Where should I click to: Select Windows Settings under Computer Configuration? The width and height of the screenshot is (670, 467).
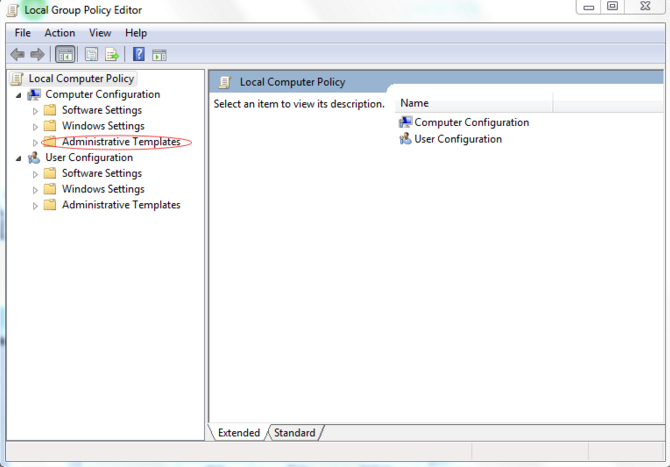(x=103, y=126)
